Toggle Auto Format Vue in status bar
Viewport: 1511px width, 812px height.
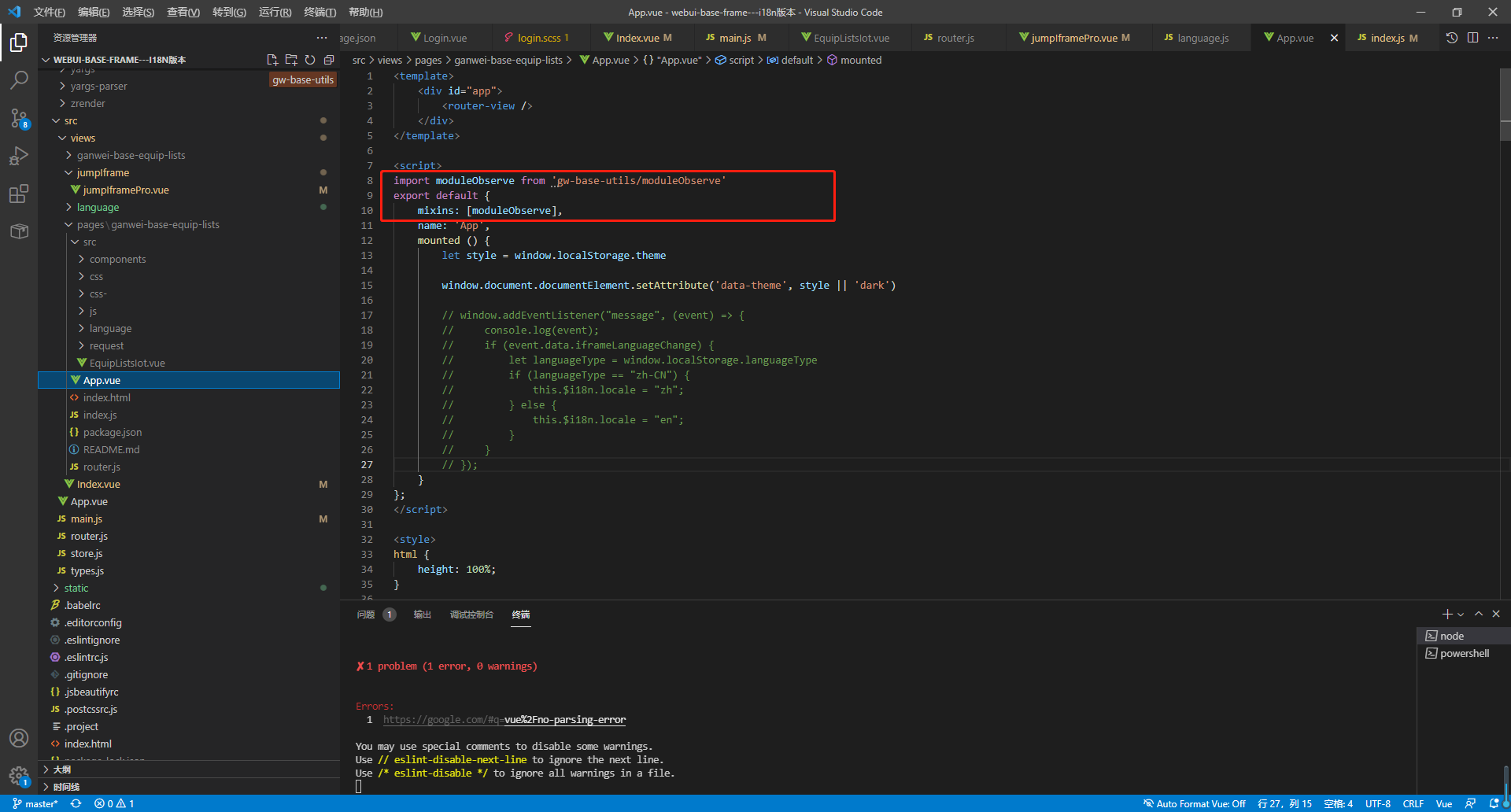pyautogui.click(x=1194, y=803)
